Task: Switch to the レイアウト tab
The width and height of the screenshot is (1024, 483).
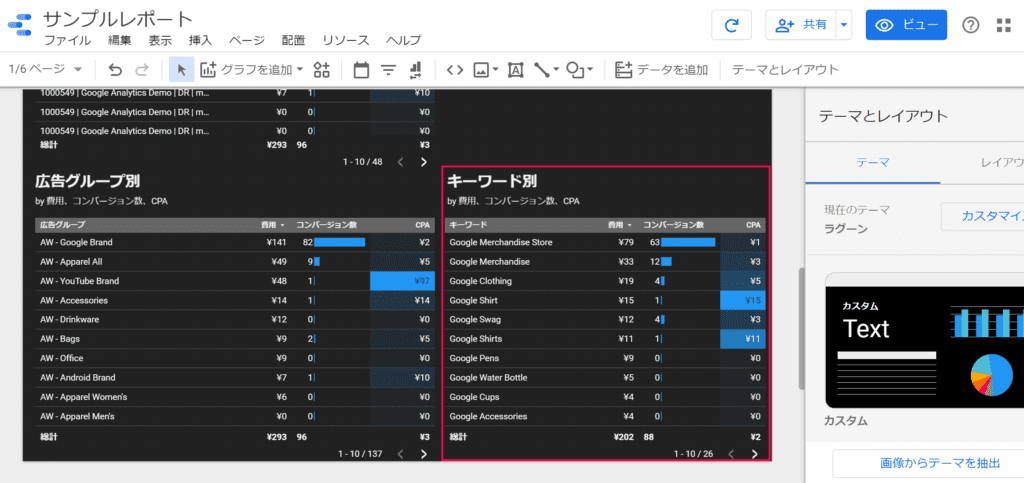Action: point(1002,162)
